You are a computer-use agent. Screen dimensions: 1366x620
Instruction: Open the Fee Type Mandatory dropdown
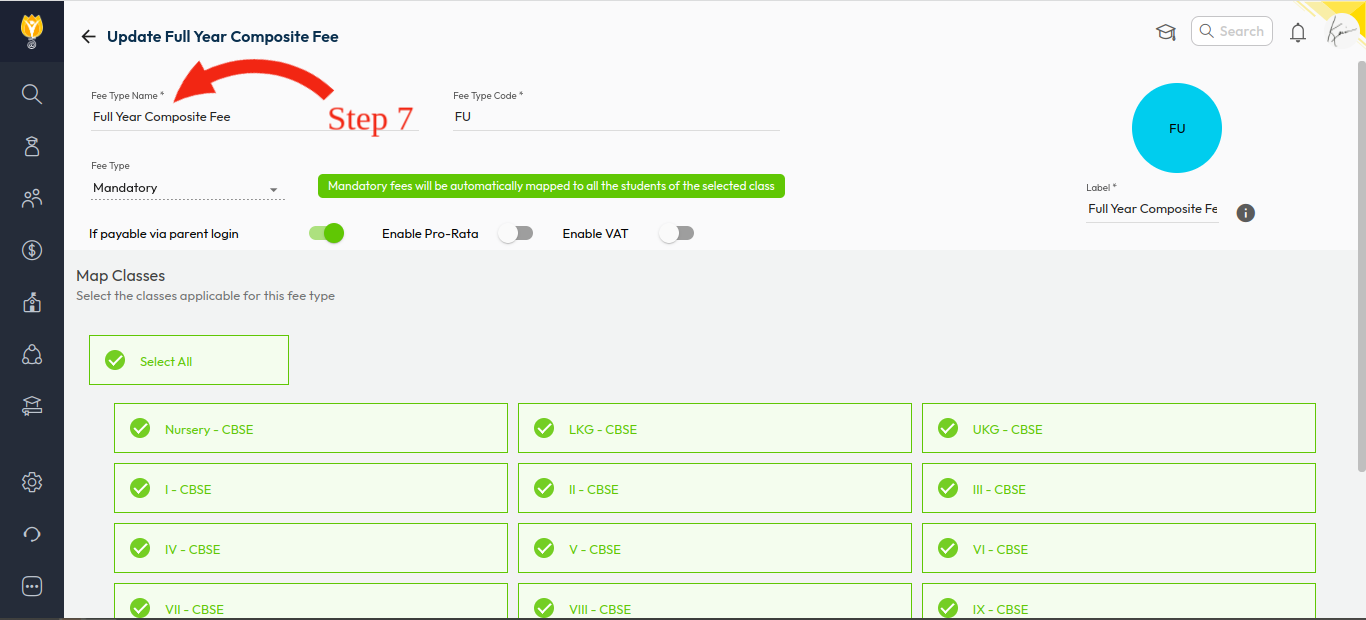click(187, 188)
